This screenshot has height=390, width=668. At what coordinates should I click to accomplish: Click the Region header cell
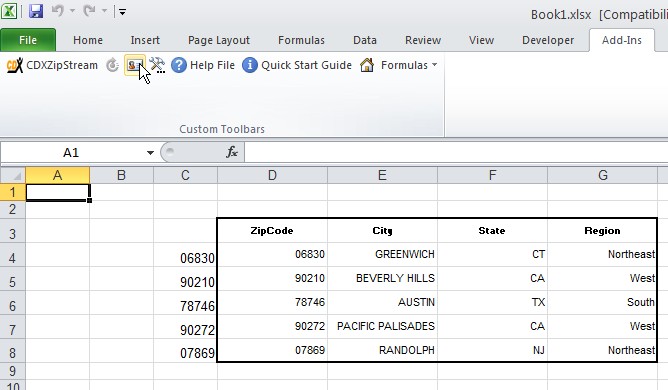click(602, 231)
